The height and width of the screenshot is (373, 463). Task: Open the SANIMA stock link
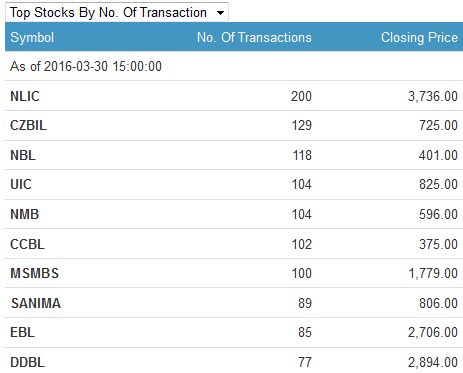tap(36, 303)
